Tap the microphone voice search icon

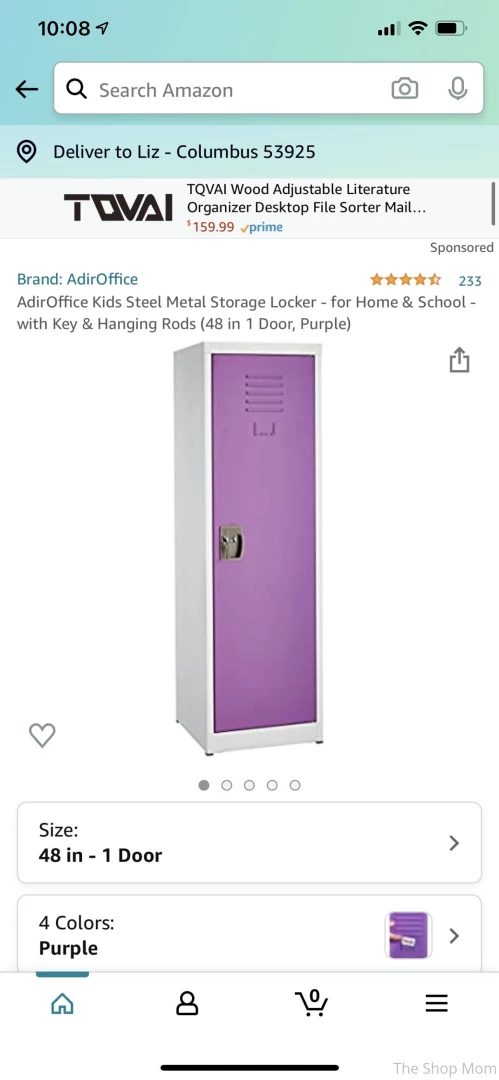click(x=458, y=89)
